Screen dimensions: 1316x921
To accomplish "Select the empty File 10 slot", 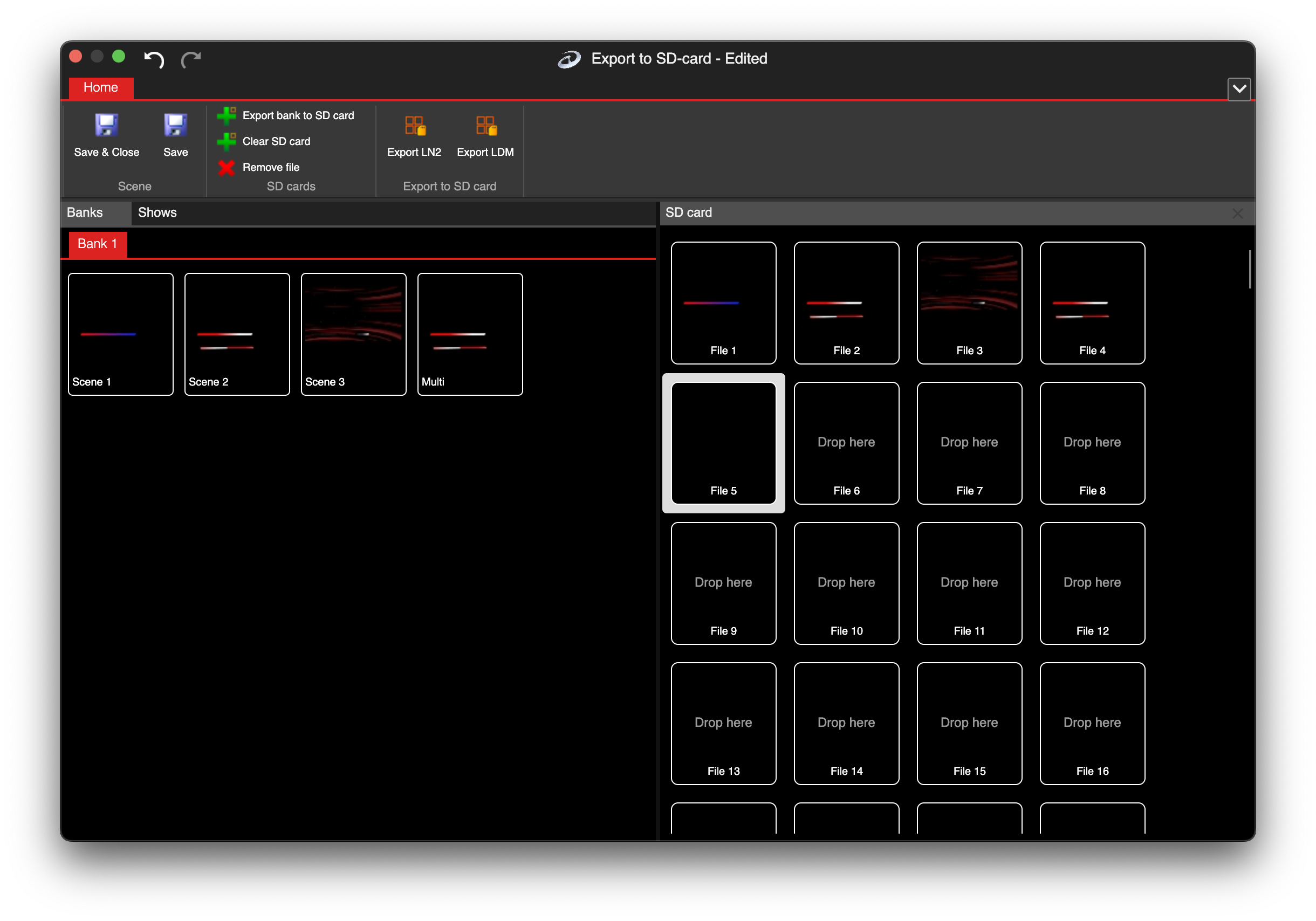I will click(847, 583).
